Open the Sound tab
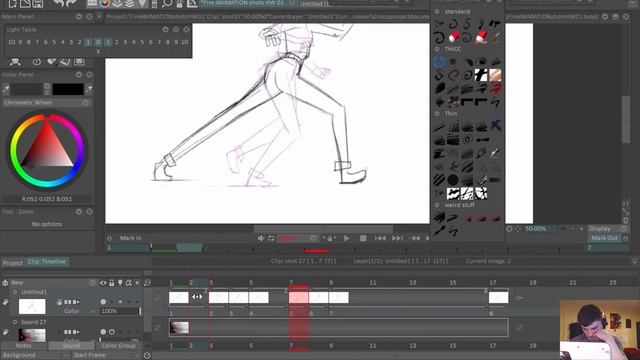Screen dimensions: 640x360 71,345
